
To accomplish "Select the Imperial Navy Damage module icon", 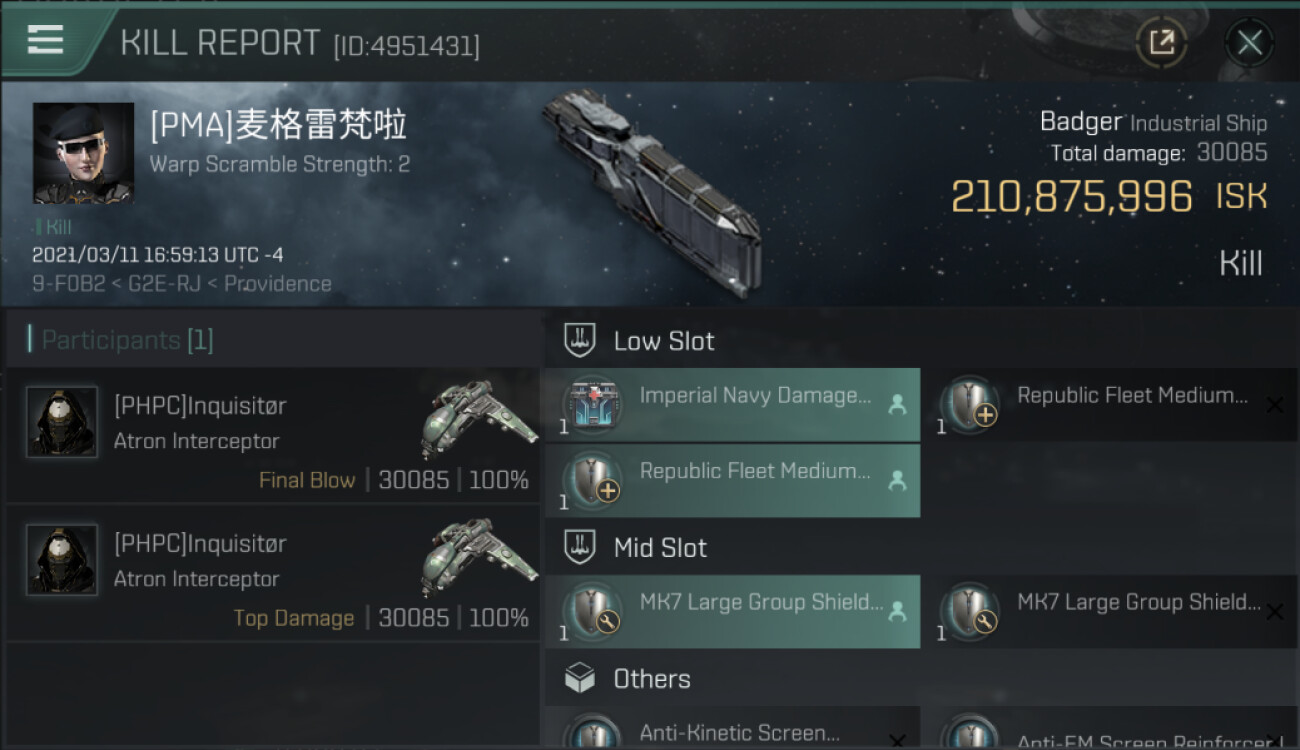I will (x=593, y=404).
